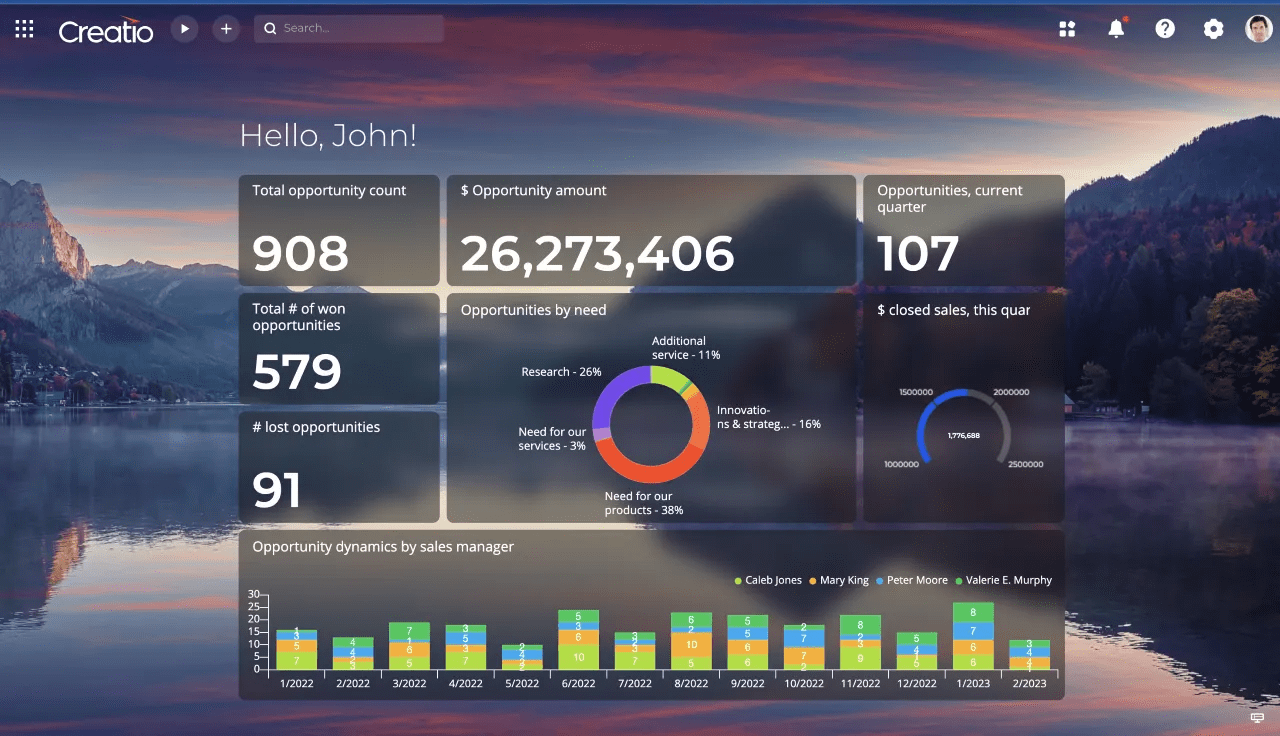The width and height of the screenshot is (1280, 736).
Task: Click the plus quick-add button
Action: [x=226, y=29]
